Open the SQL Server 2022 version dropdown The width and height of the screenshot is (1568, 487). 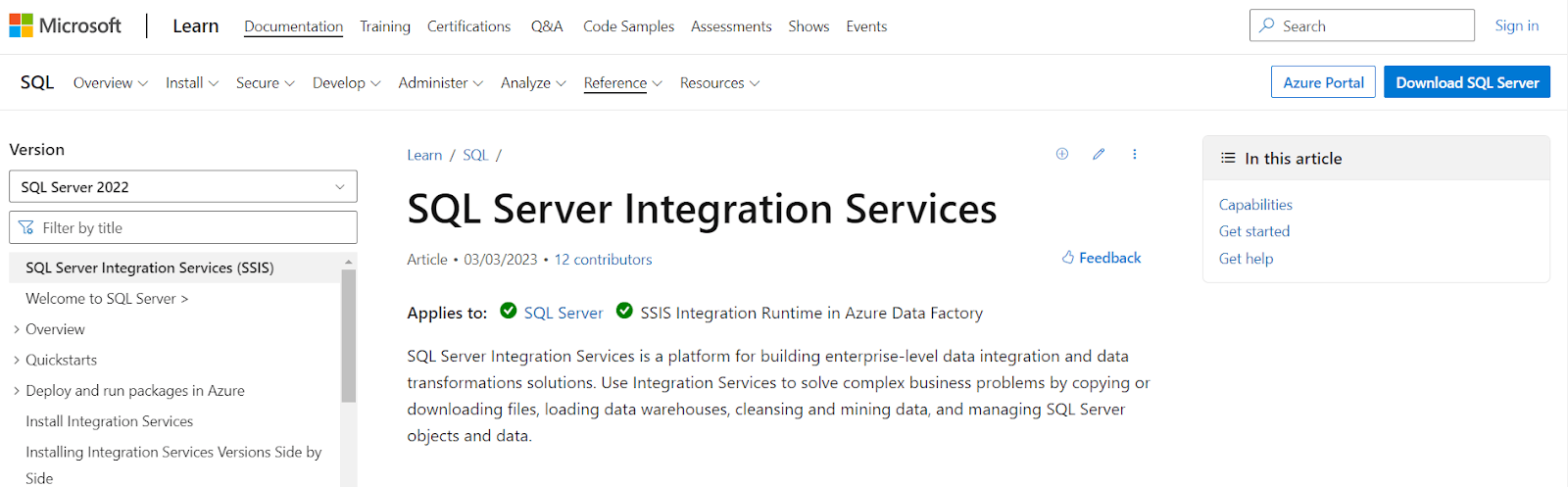(183, 186)
